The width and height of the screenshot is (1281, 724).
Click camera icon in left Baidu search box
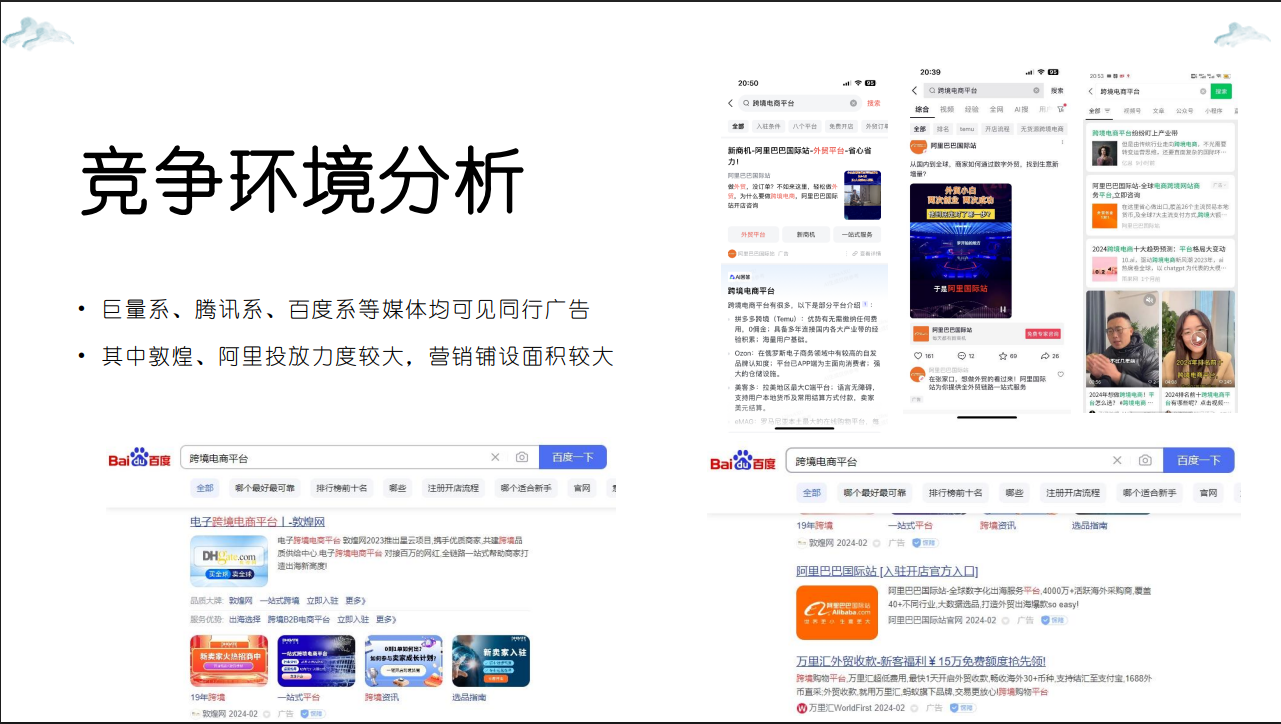(522, 457)
